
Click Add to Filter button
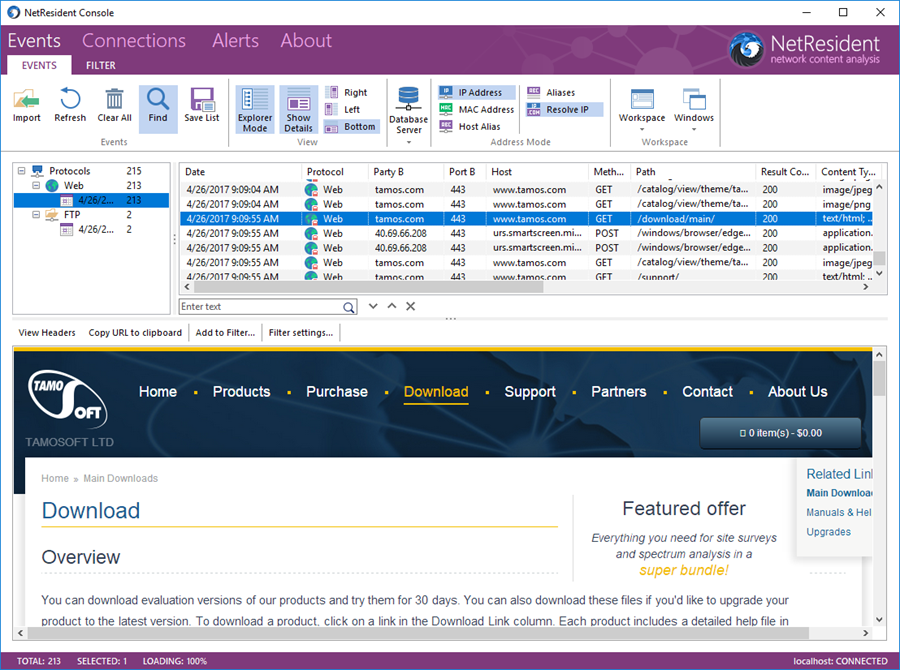pyautogui.click(x=225, y=332)
